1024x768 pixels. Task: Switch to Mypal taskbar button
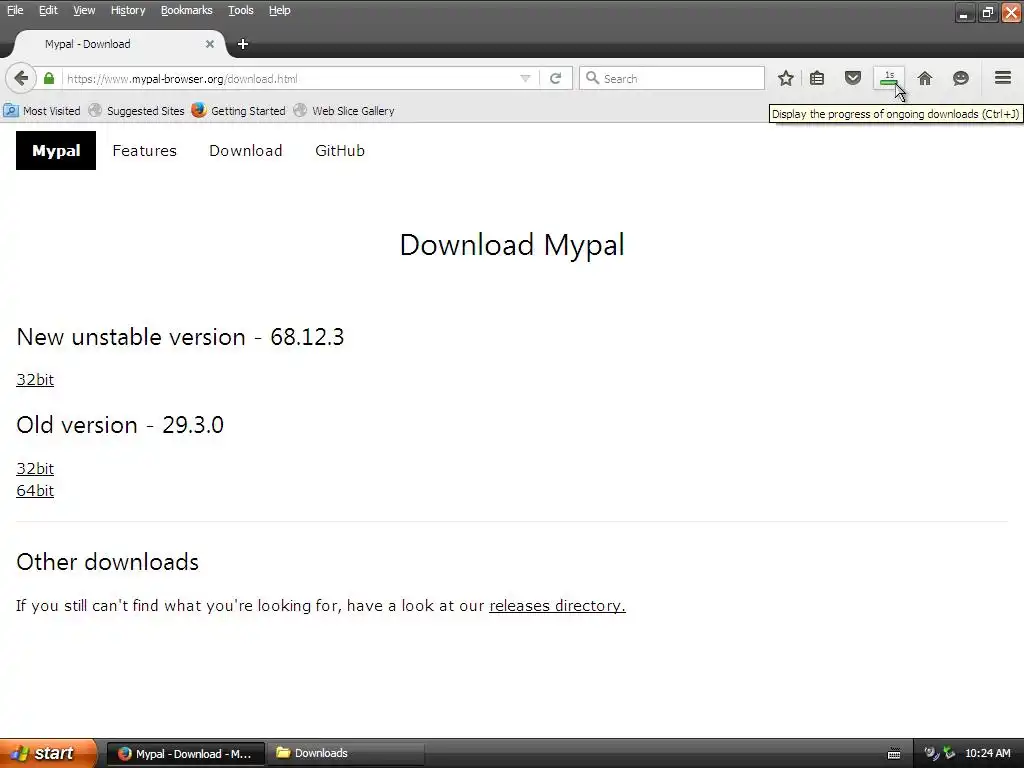(185, 754)
